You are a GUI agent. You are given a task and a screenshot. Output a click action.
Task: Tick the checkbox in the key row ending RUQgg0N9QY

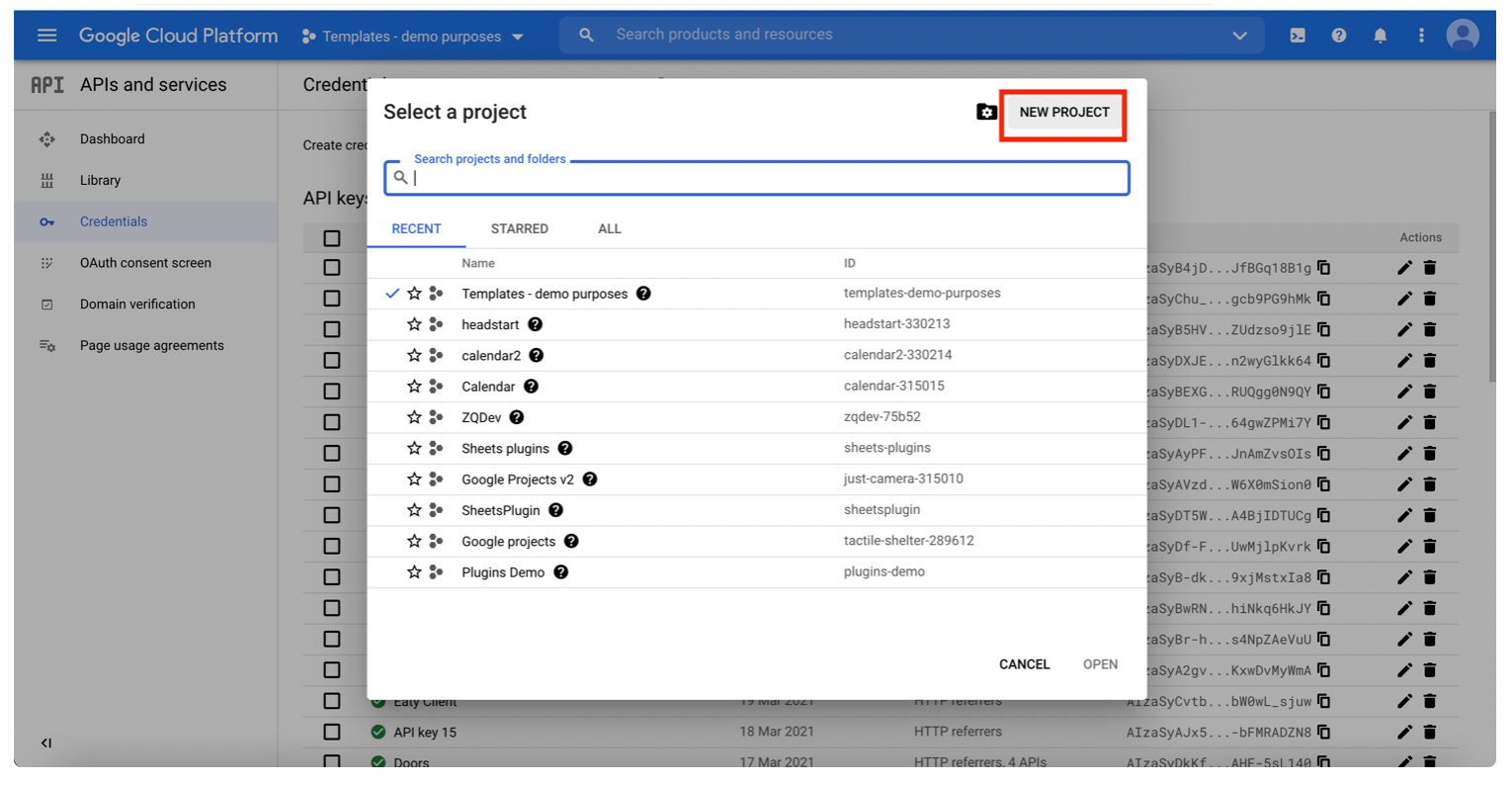point(332,392)
